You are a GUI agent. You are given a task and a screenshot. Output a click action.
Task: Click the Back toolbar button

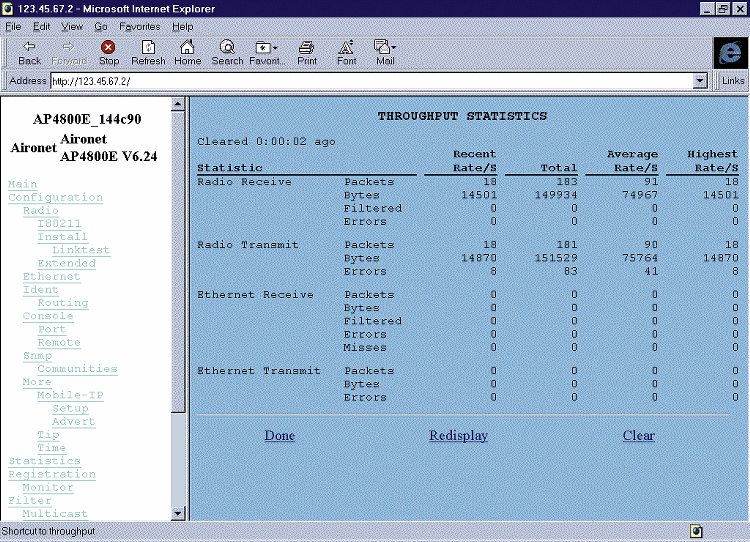click(29, 53)
